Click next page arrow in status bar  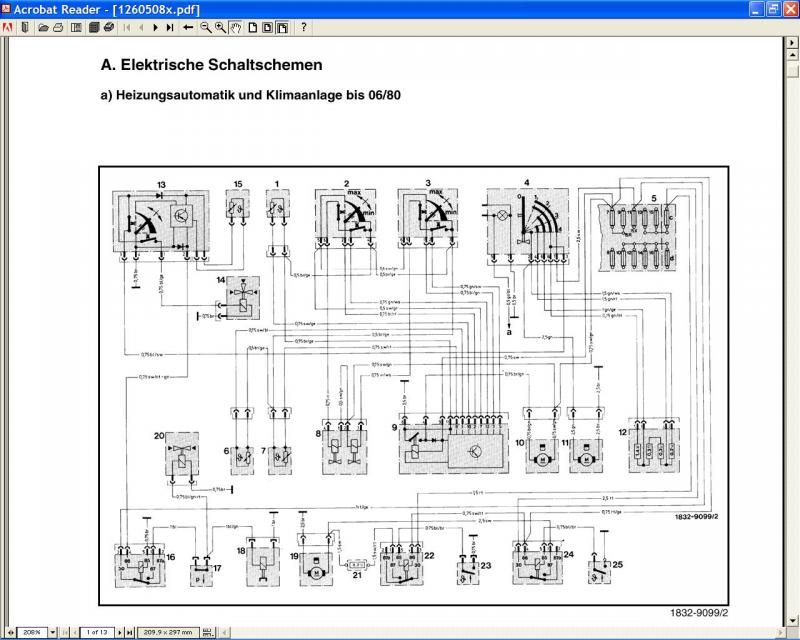pos(119,632)
